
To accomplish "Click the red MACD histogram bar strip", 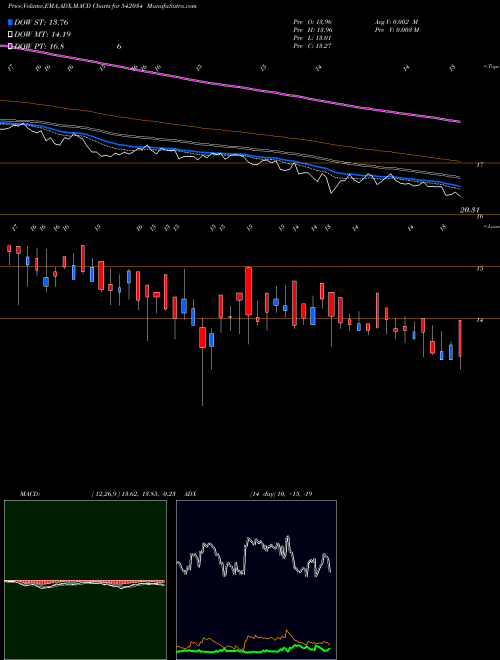I will 84,582.
